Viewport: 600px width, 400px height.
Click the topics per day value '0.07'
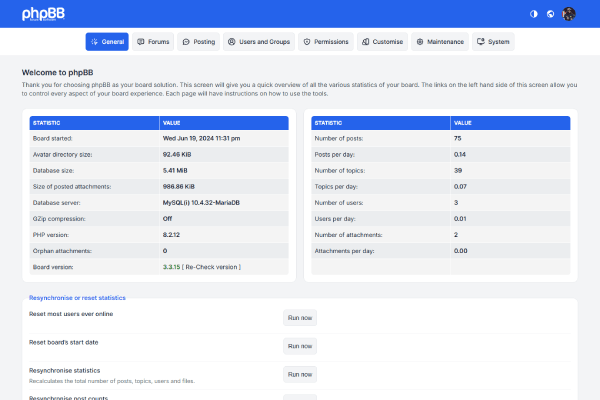pyautogui.click(x=460, y=186)
